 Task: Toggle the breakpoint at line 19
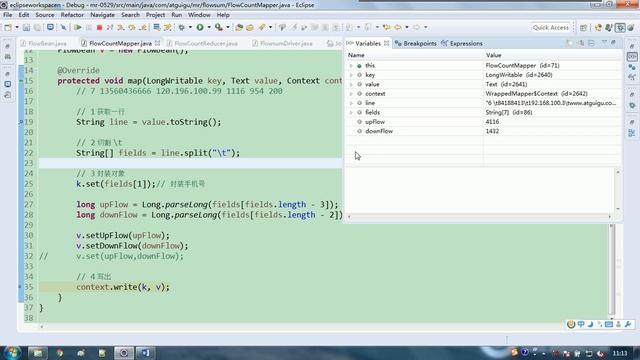click(x=21, y=122)
